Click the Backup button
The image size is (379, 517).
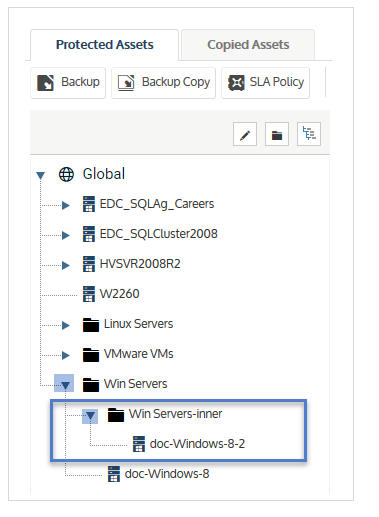click(68, 83)
